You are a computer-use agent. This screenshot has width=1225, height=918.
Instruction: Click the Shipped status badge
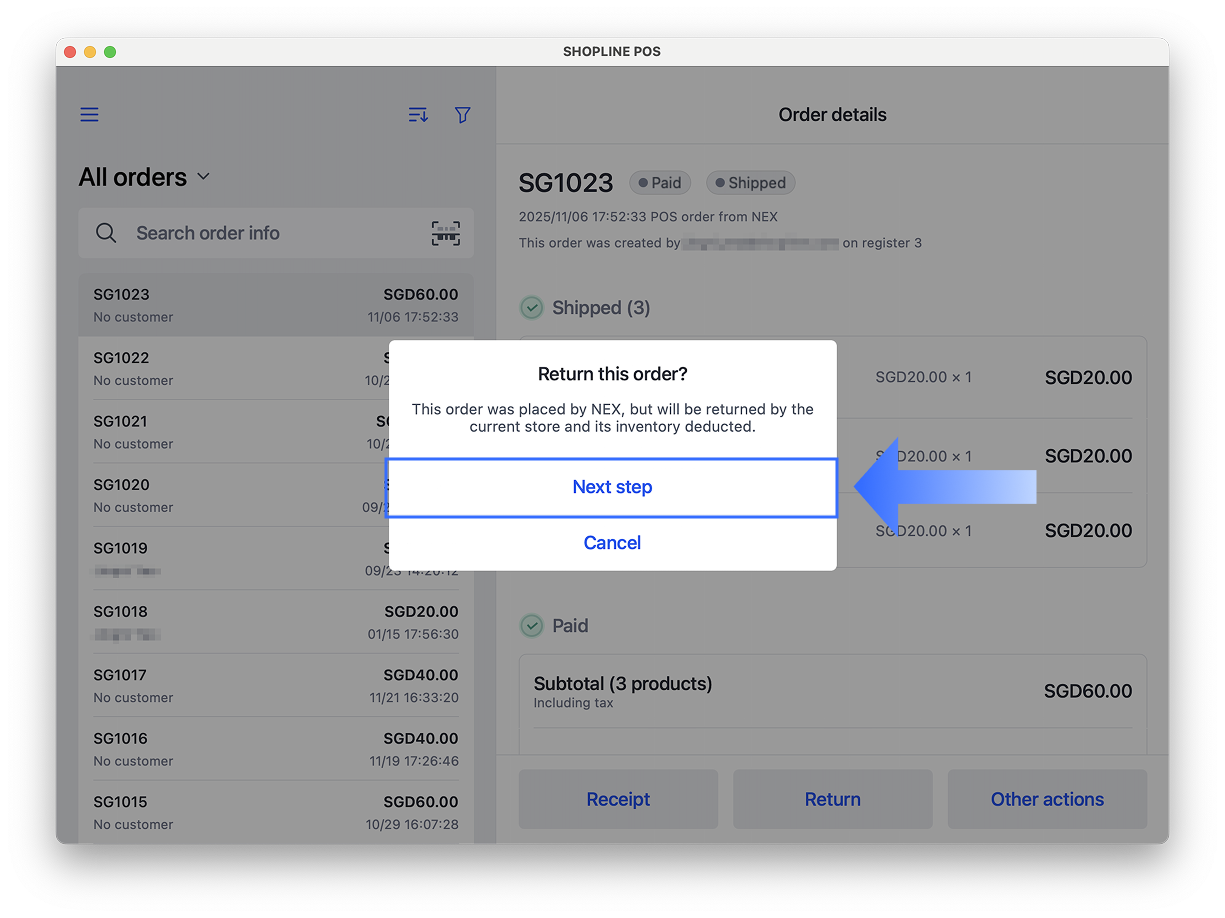(751, 183)
